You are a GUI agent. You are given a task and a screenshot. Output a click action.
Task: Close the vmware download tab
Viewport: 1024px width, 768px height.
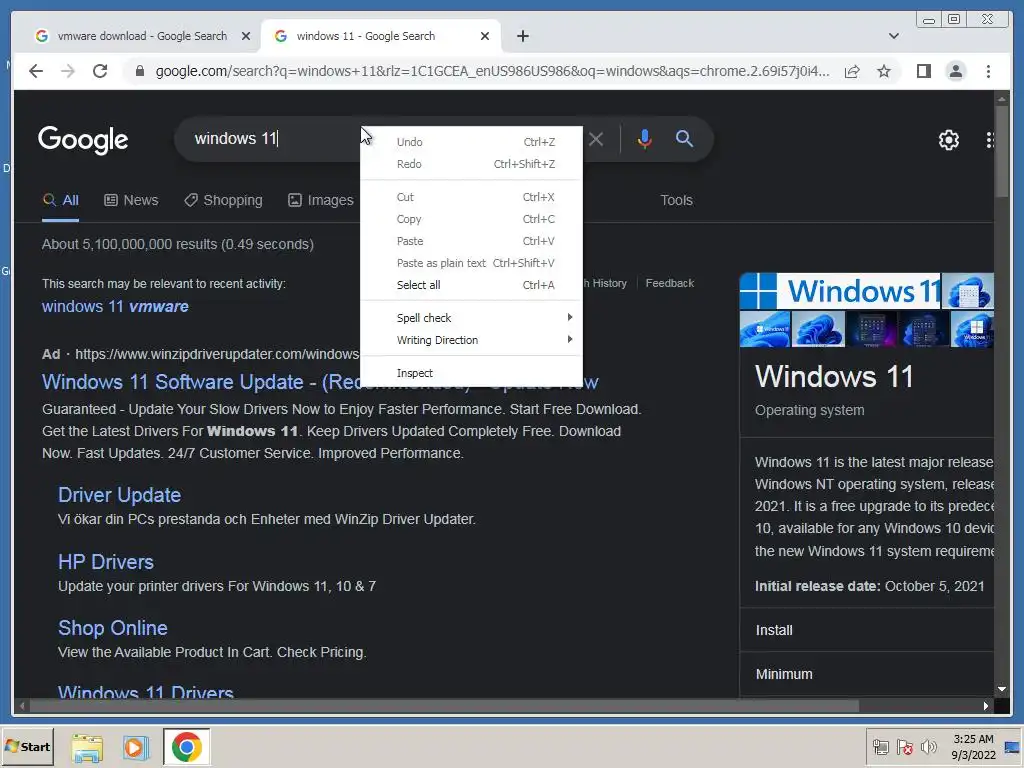point(246,36)
